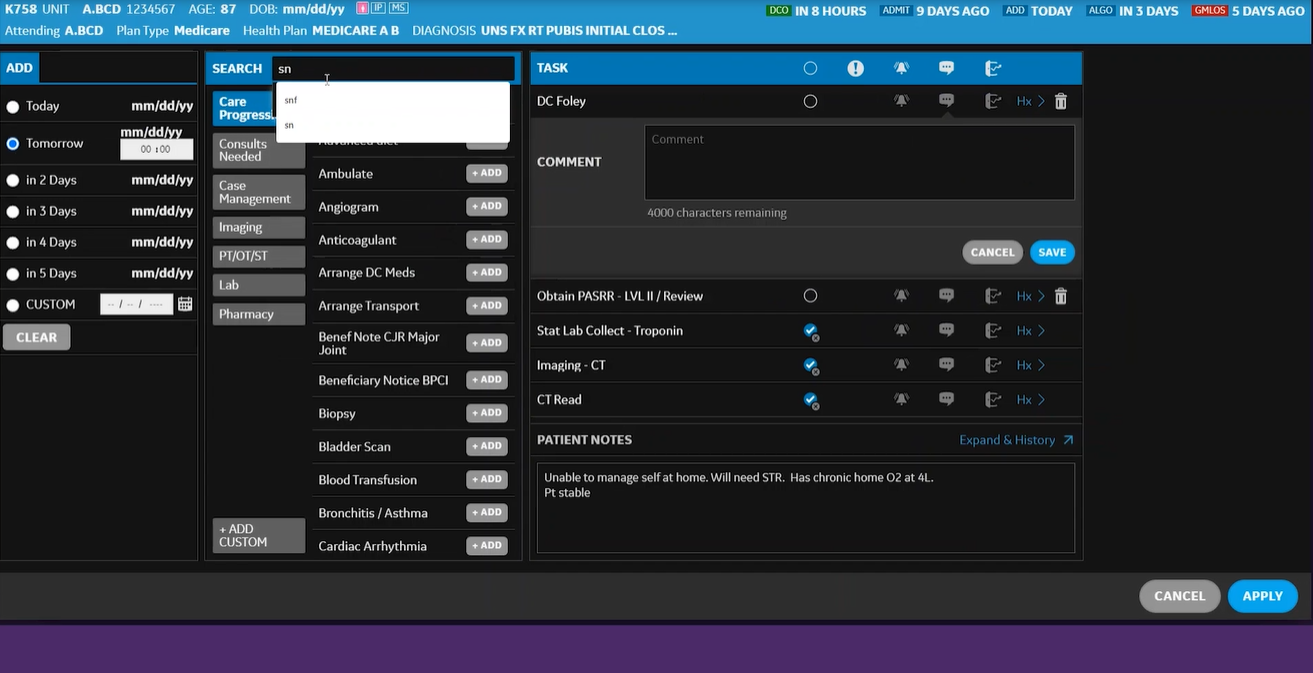Select the Tomorrow scheduling radio button
This screenshot has width=1313, height=673.
[11, 142]
